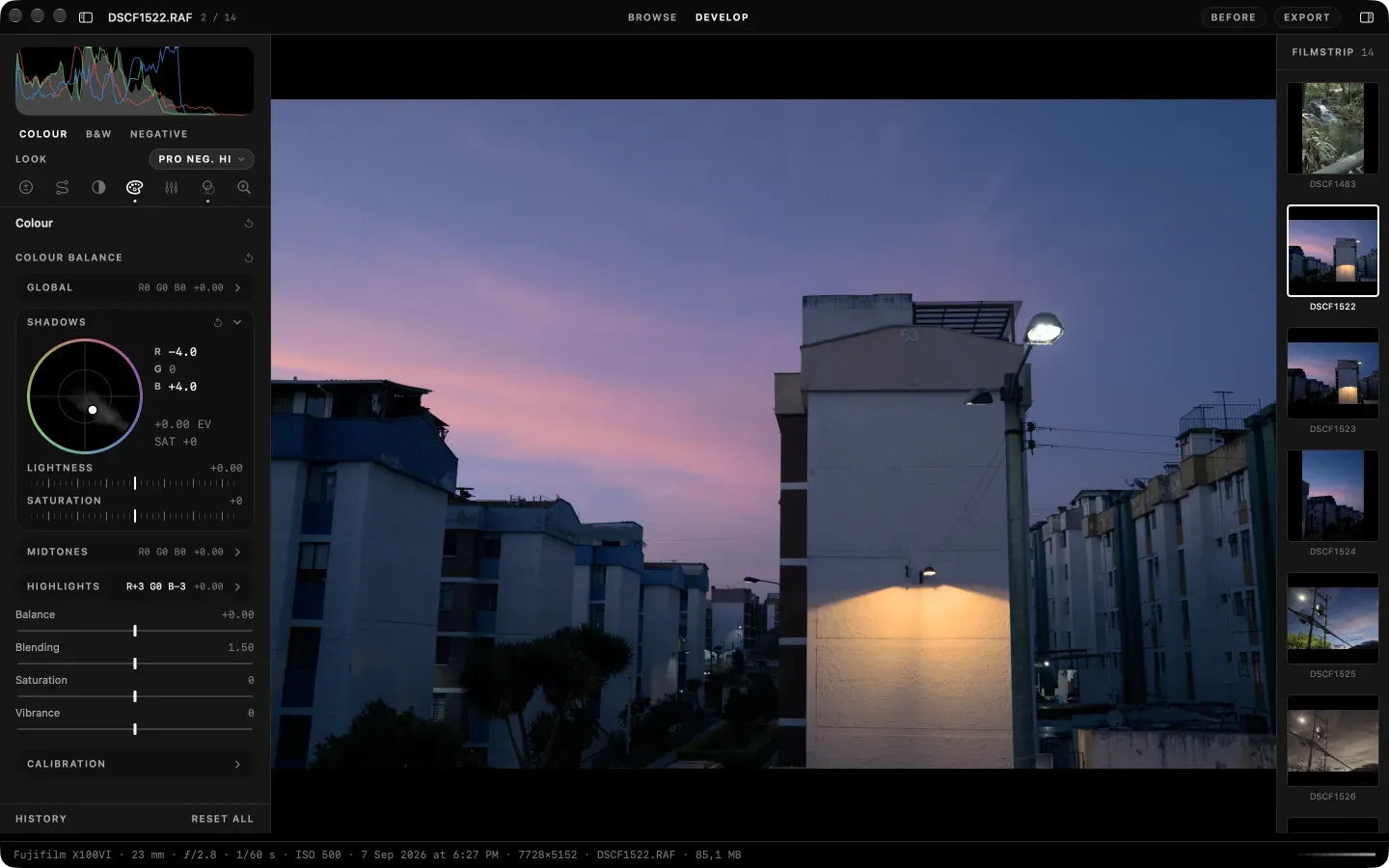Image resolution: width=1389 pixels, height=868 pixels.
Task: Toggle the Before preview
Action: tap(1234, 17)
